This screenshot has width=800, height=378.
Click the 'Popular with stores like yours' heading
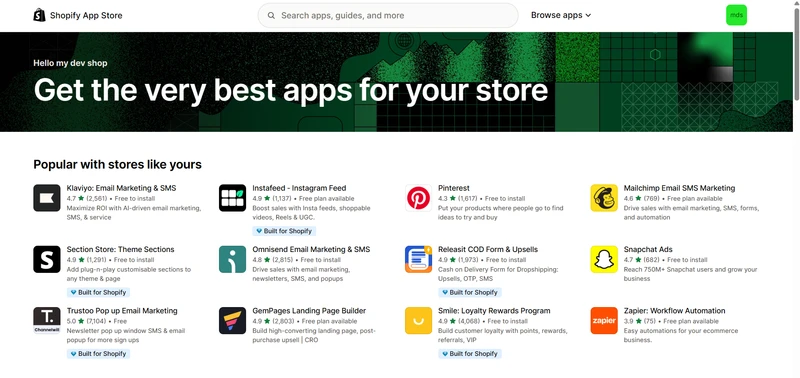click(117, 164)
